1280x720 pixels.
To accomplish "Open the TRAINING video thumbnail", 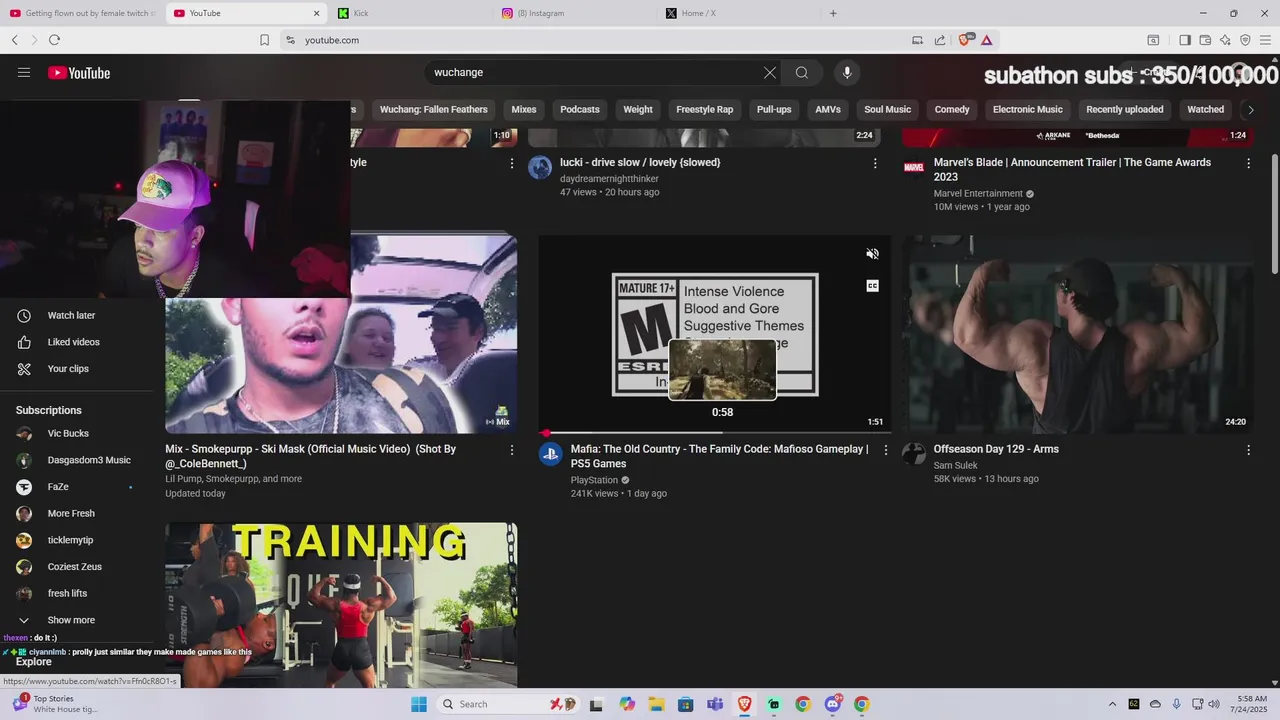I will (341, 605).
